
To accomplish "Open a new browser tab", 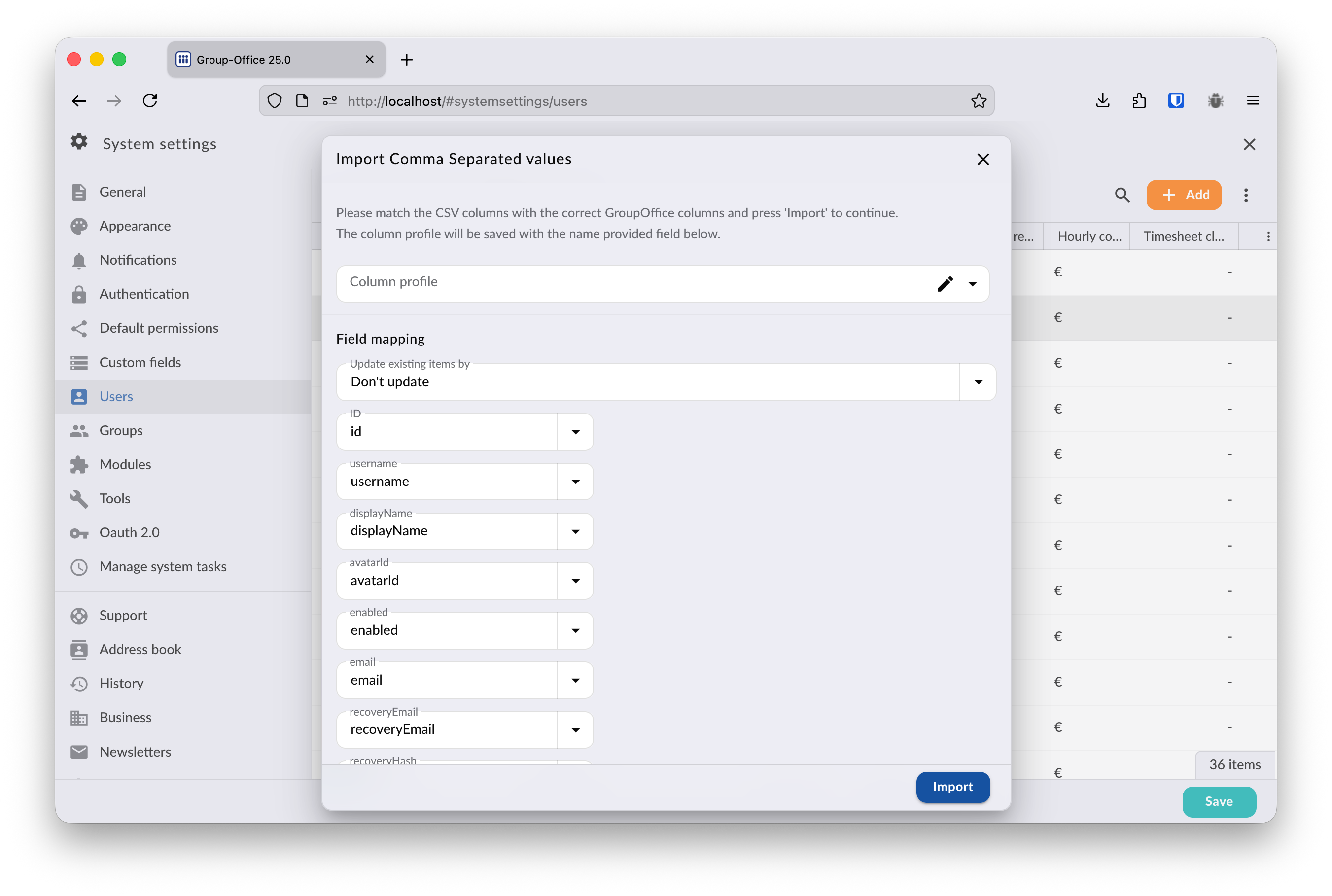I will [407, 60].
